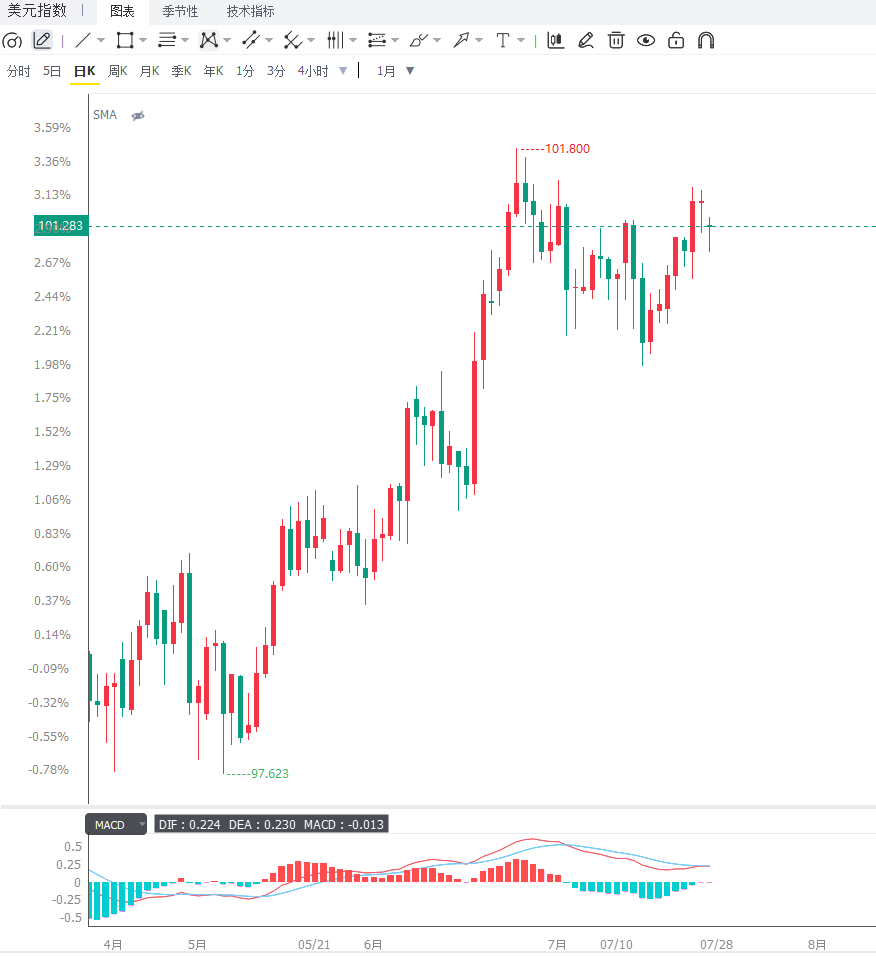Click the magnet snap icon
Viewport: 876px width, 958px height.
coord(706,41)
